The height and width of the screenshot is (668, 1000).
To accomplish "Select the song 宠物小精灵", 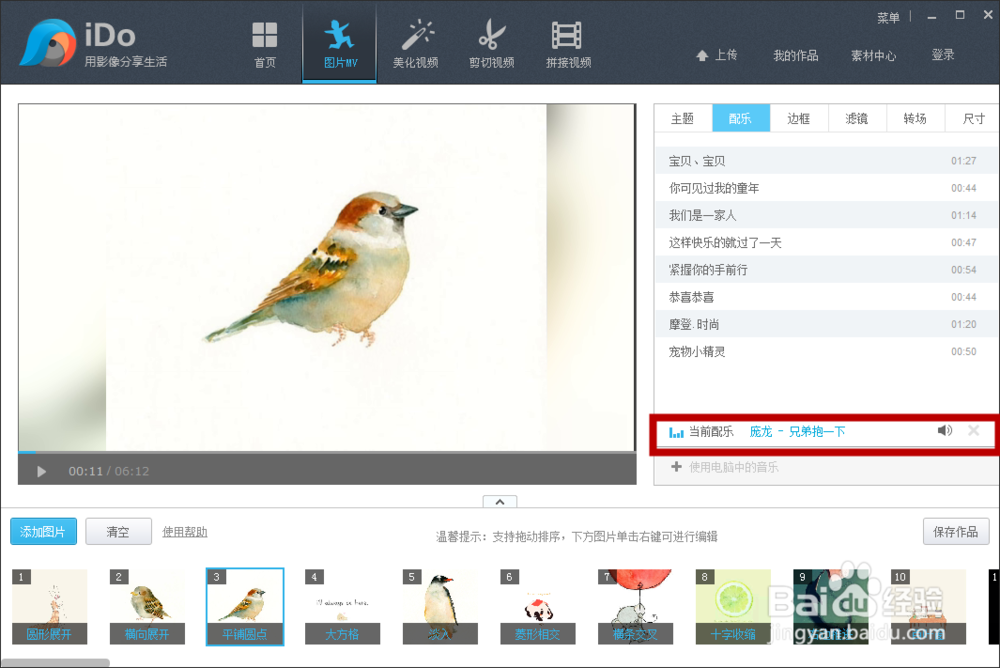I will 827,352.
